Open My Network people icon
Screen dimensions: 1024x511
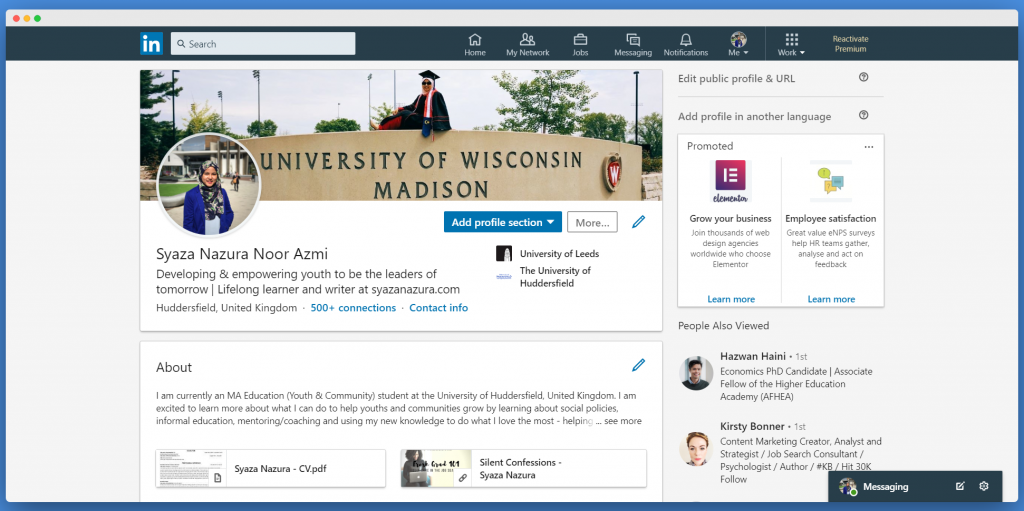[x=528, y=44]
